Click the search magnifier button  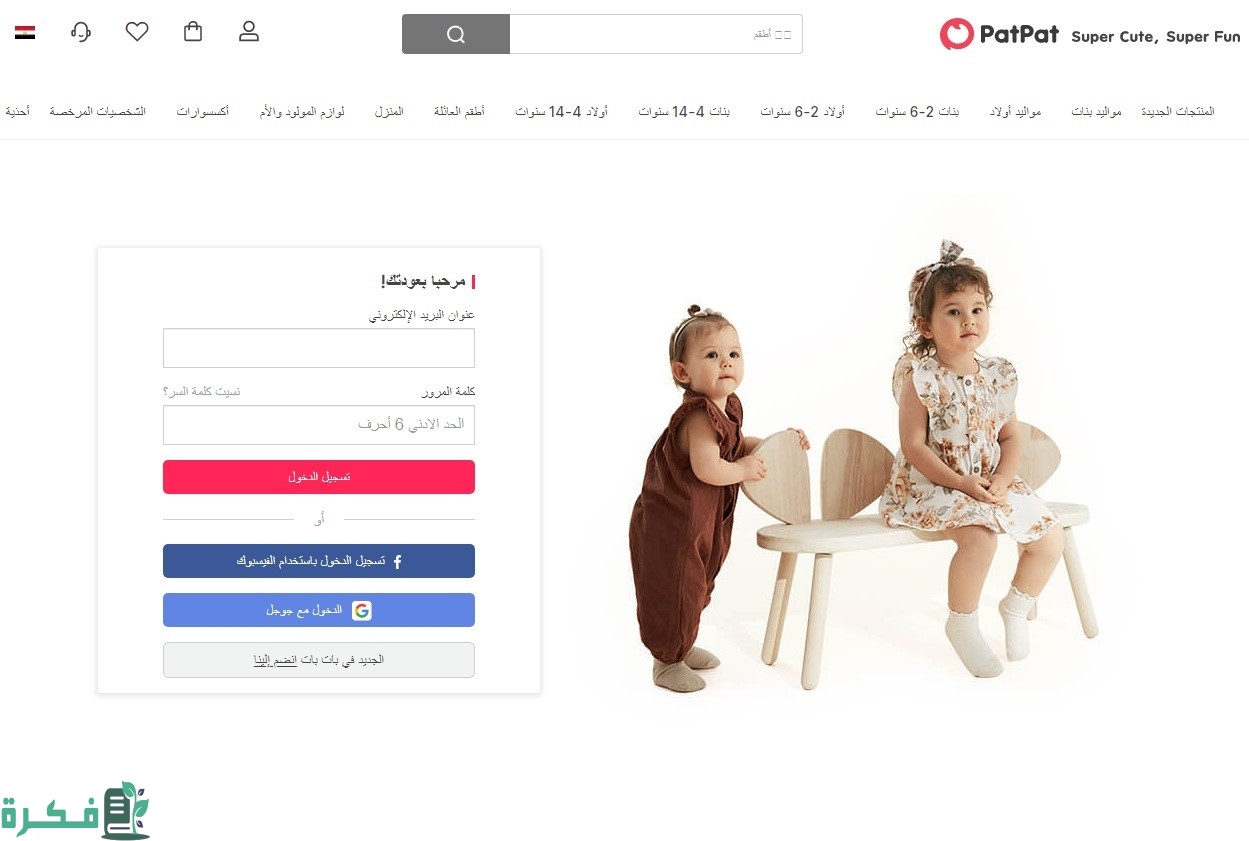click(x=456, y=34)
